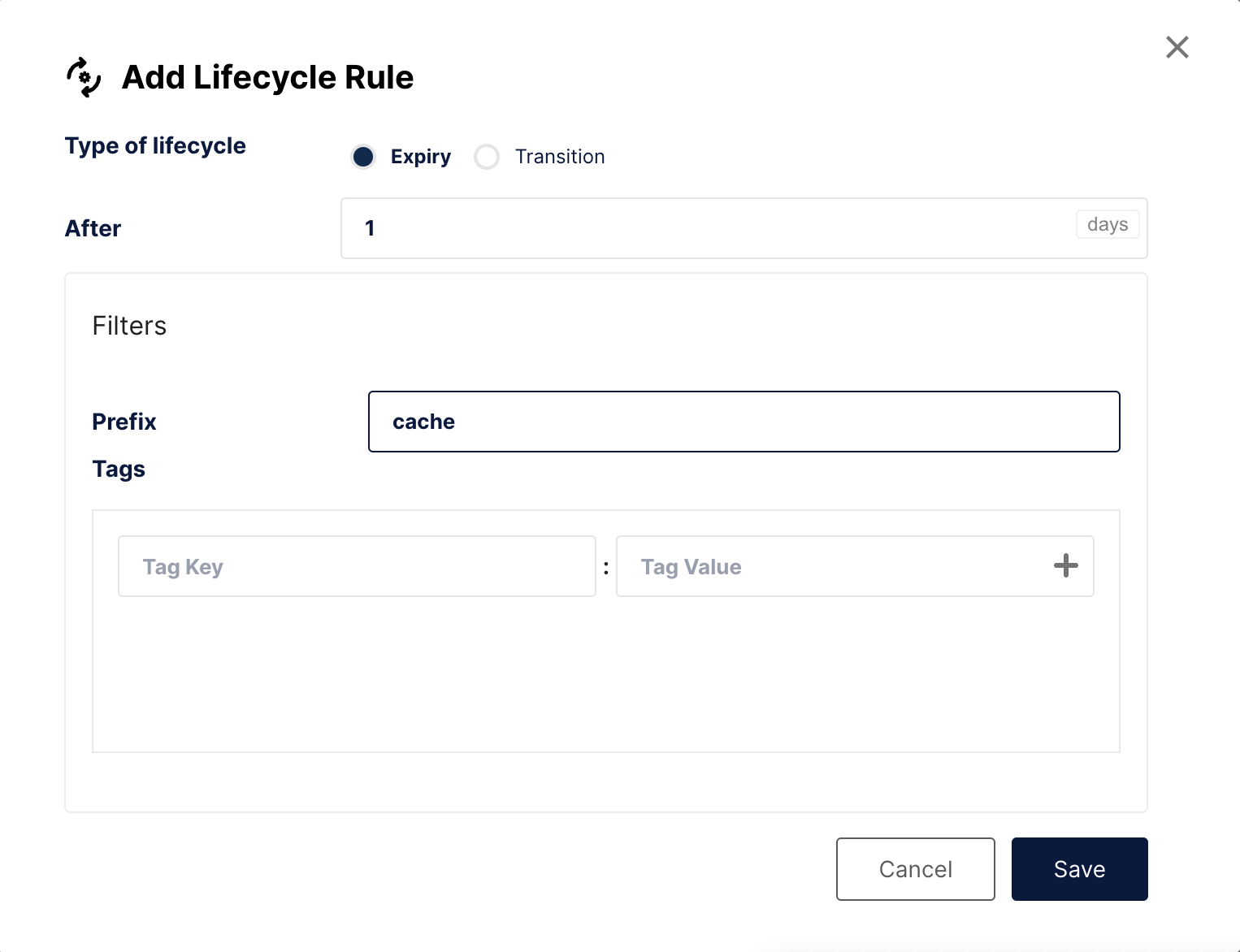
Task: Close the Add Lifecycle Rule dialog
Action: click(1177, 47)
